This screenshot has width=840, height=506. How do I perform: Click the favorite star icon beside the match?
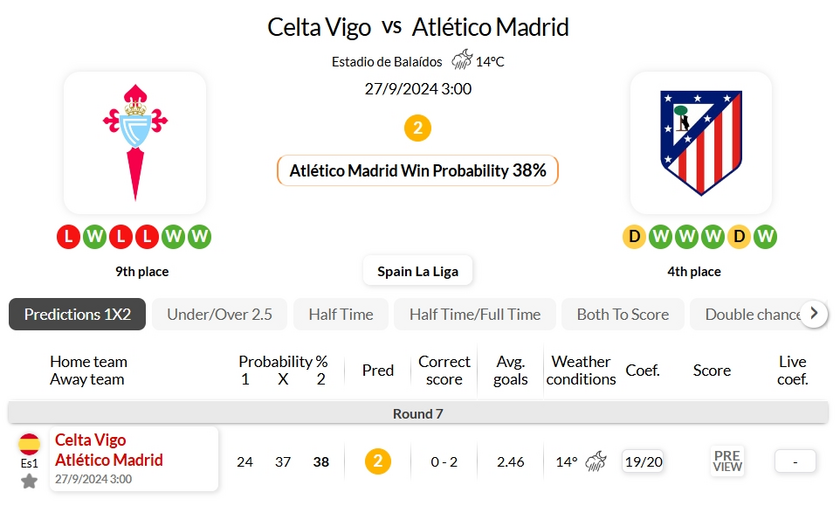pyautogui.click(x=29, y=481)
